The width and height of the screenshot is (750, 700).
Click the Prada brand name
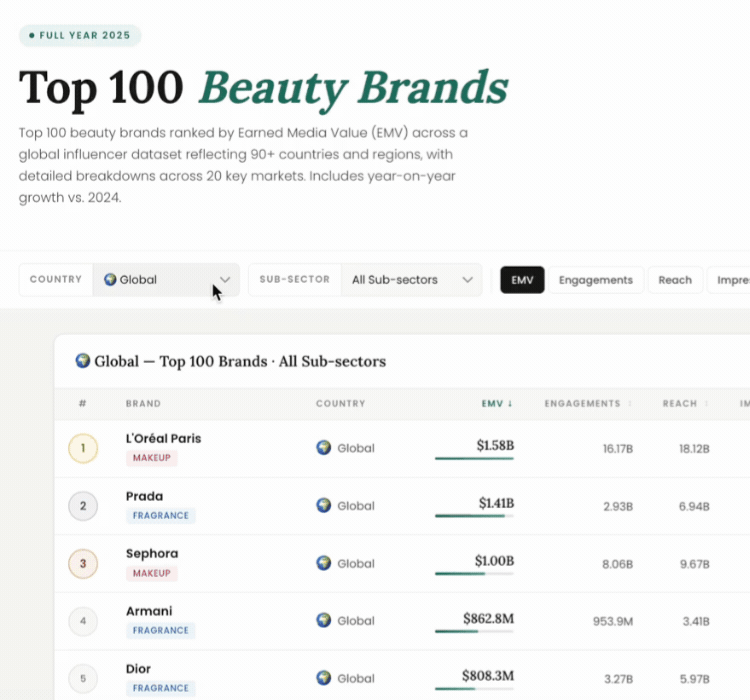click(144, 496)
